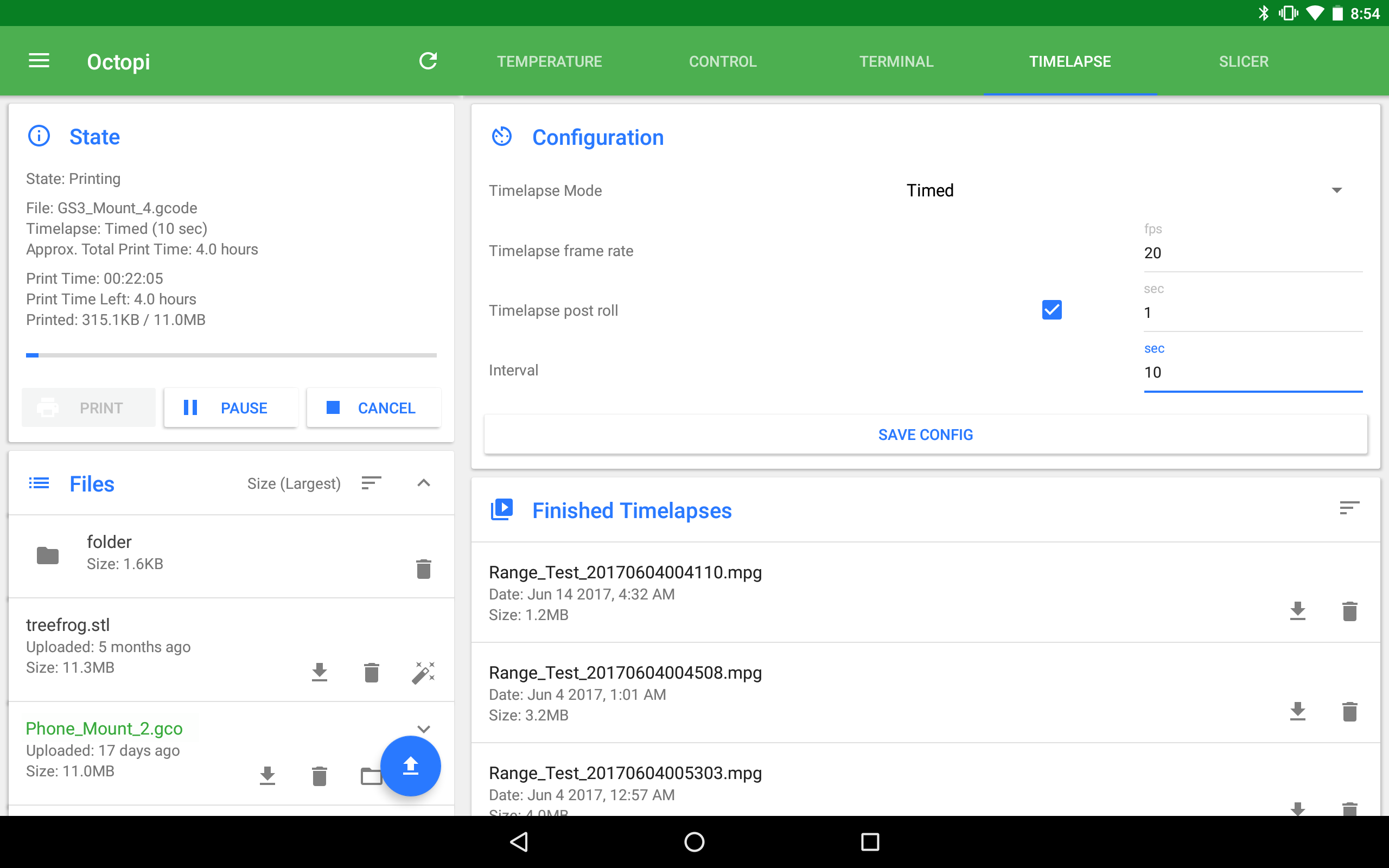
Task: Download Range_Test_20170604004508.mpg
Action: [1298, 711]
